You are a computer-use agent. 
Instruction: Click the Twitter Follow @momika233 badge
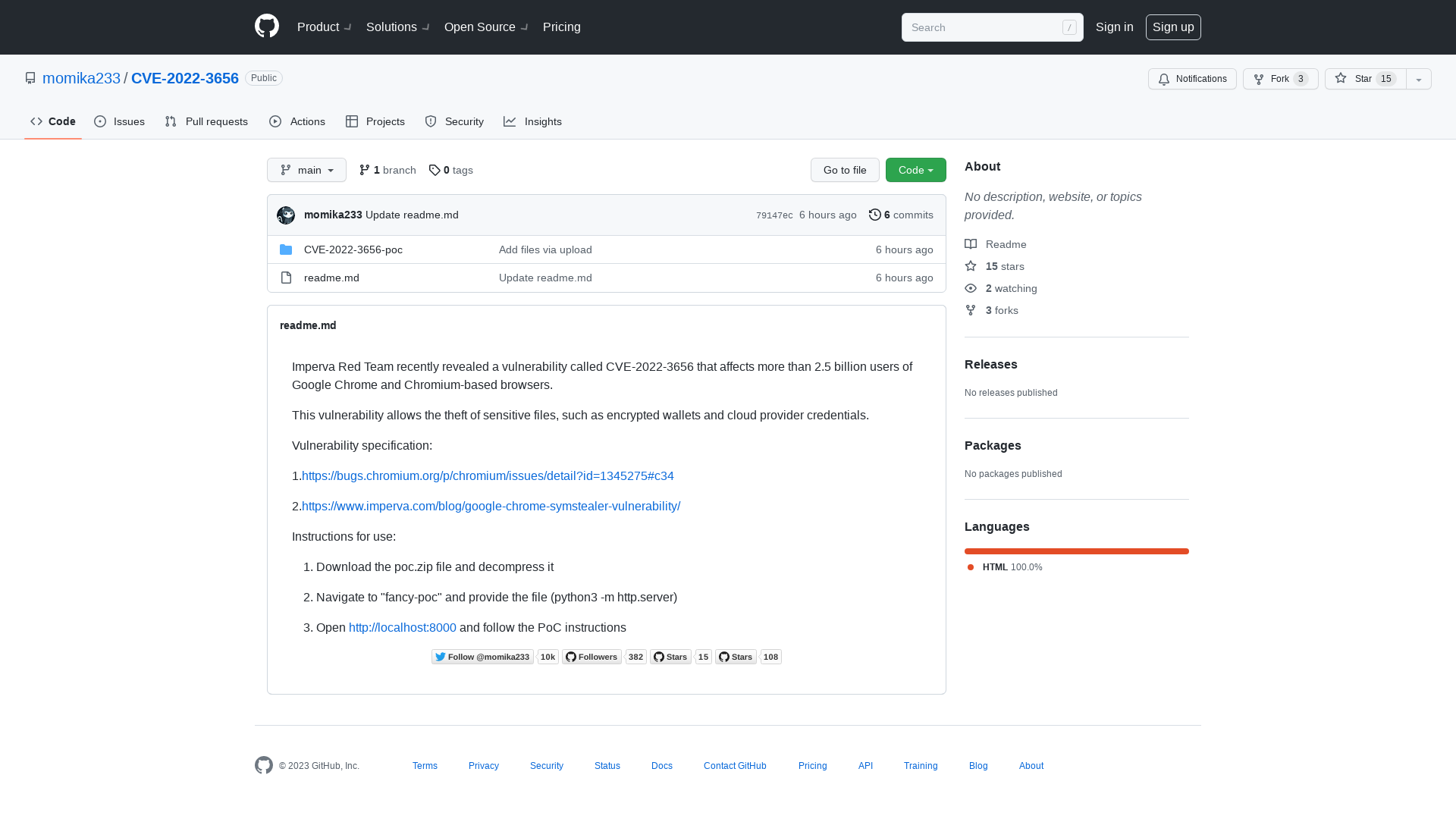point(482,657)
